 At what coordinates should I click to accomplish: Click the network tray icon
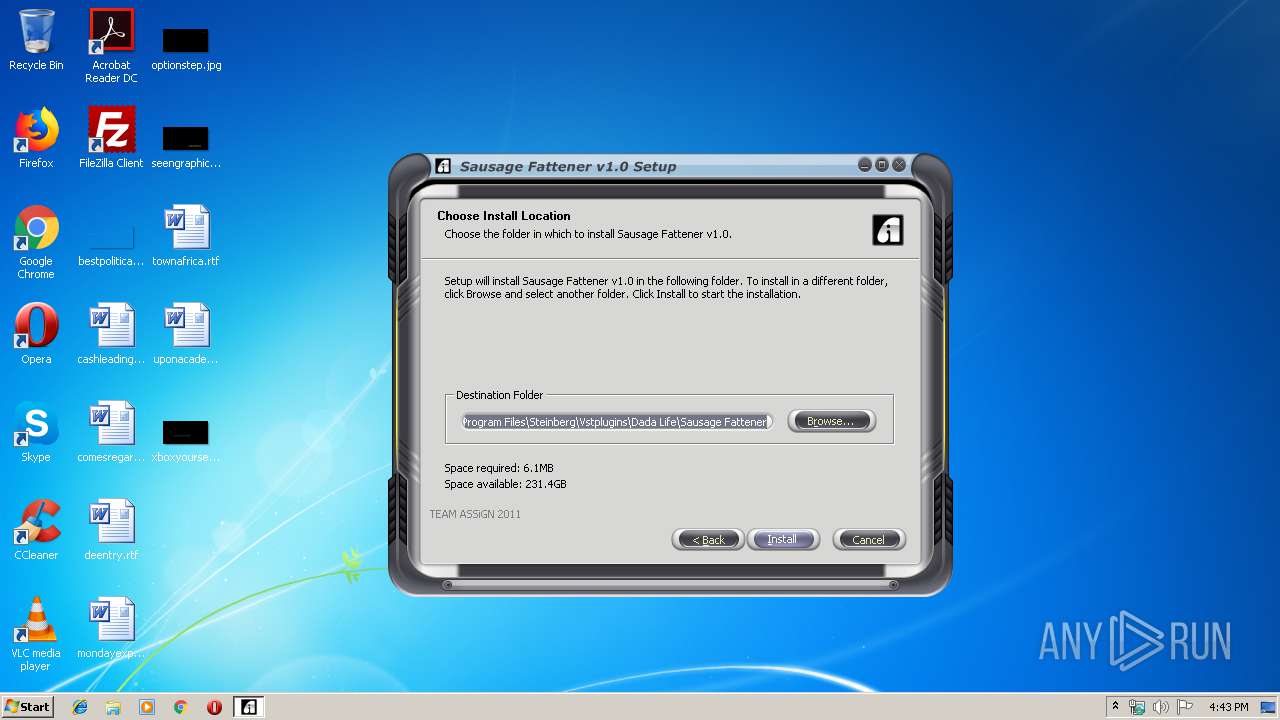pos(1137,707)
